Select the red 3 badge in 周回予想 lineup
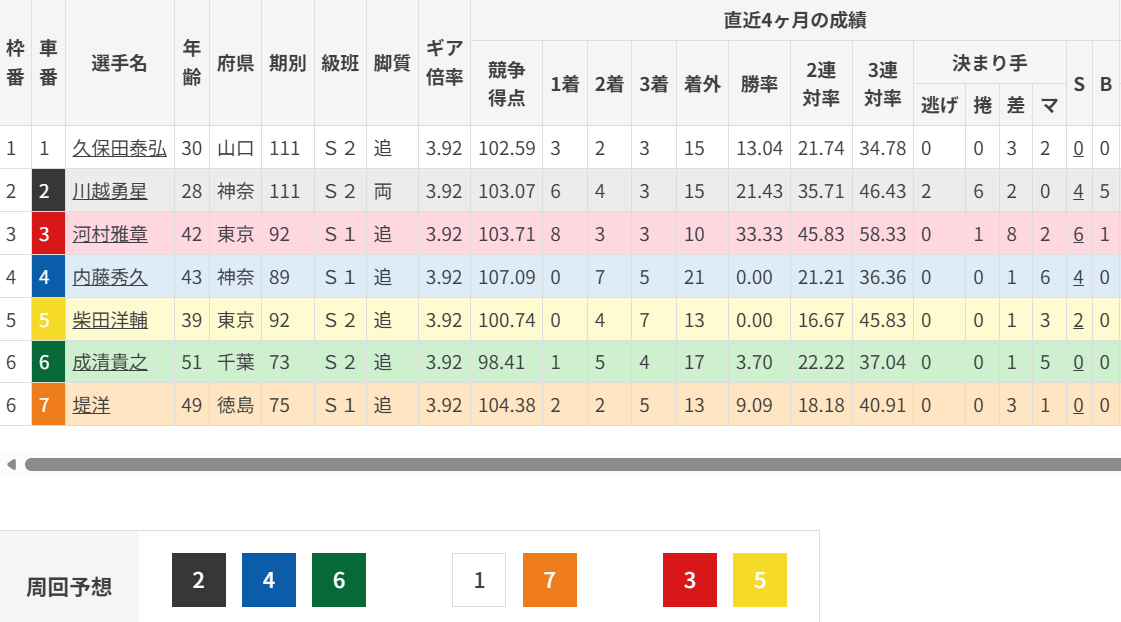 click(689, 580)
